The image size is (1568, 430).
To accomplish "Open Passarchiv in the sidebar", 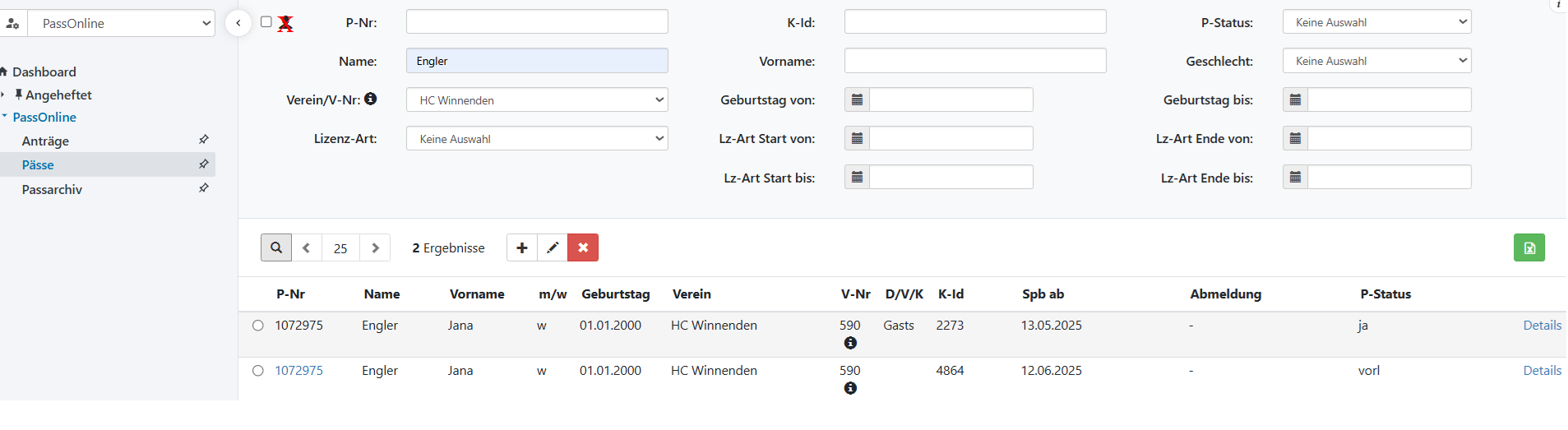I will (52, 190).
